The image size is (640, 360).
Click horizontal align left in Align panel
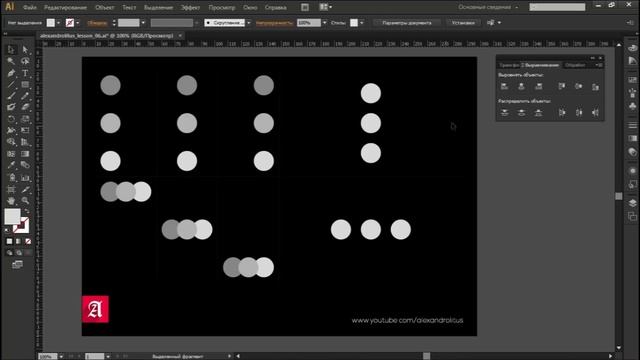[504, 86]
